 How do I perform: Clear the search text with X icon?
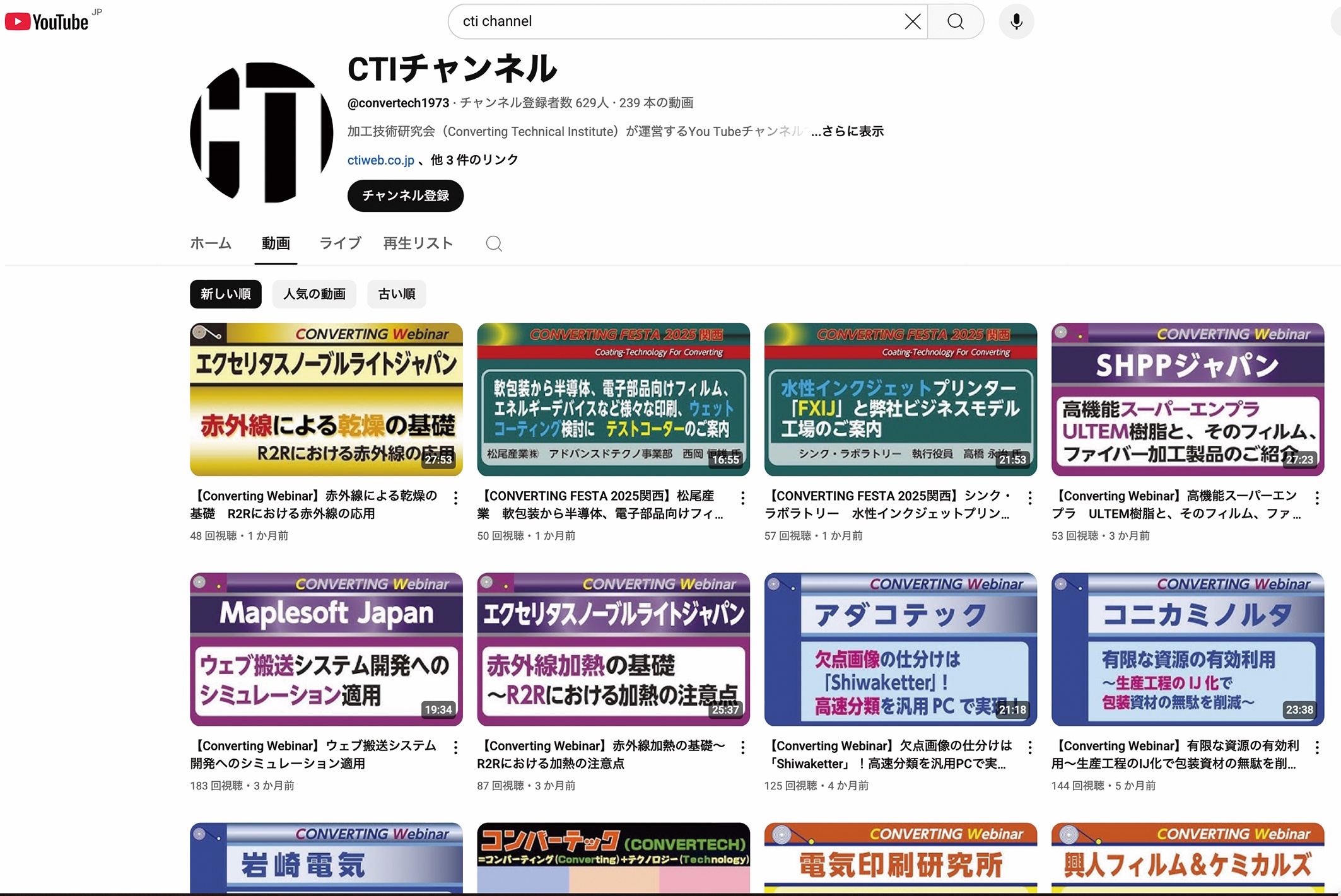912,21
